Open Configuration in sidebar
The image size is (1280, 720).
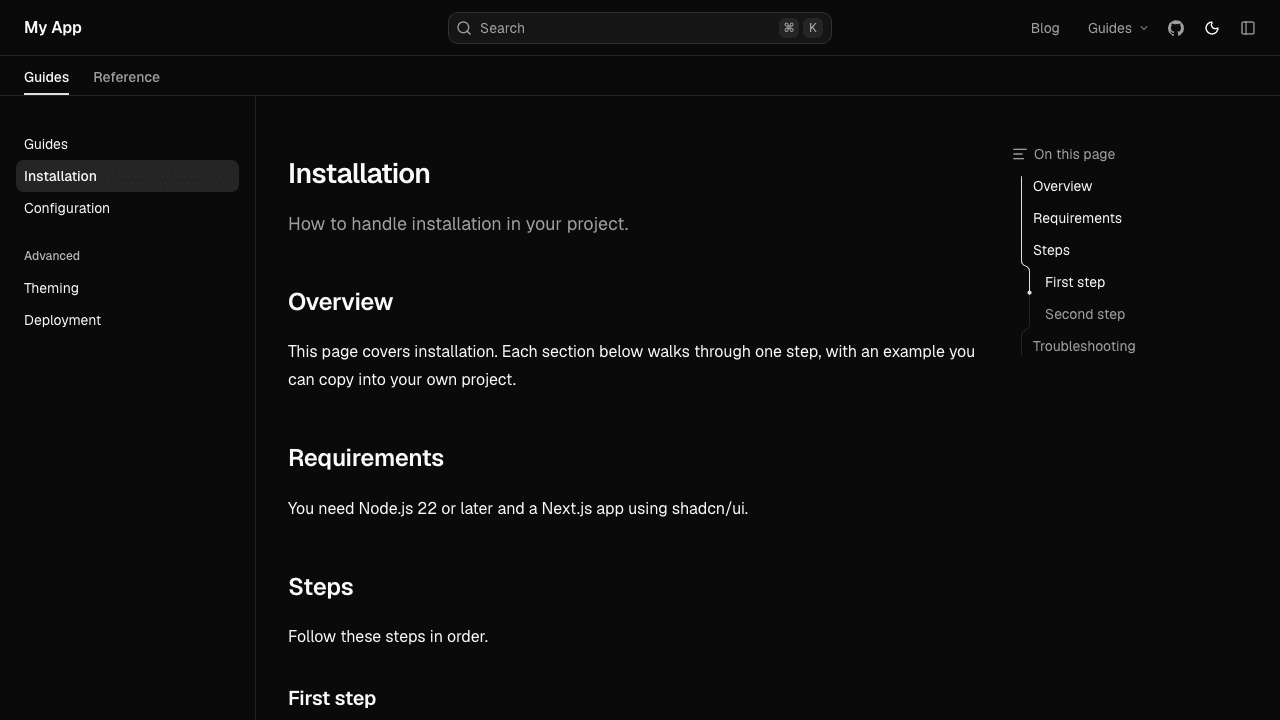(x=127, y=208)
